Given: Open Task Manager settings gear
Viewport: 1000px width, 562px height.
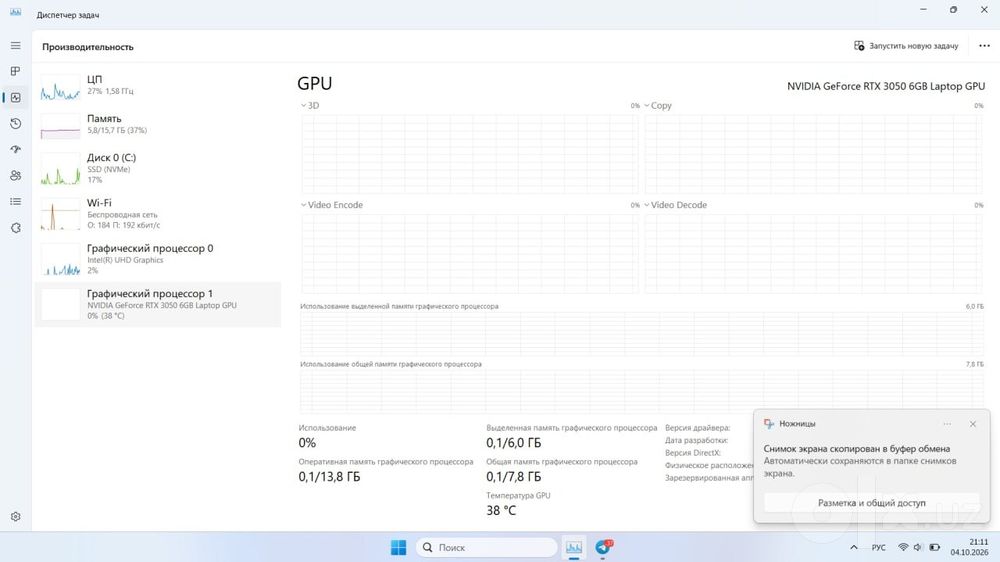Looking at the screenshot, I should click(x=15, y=517).
